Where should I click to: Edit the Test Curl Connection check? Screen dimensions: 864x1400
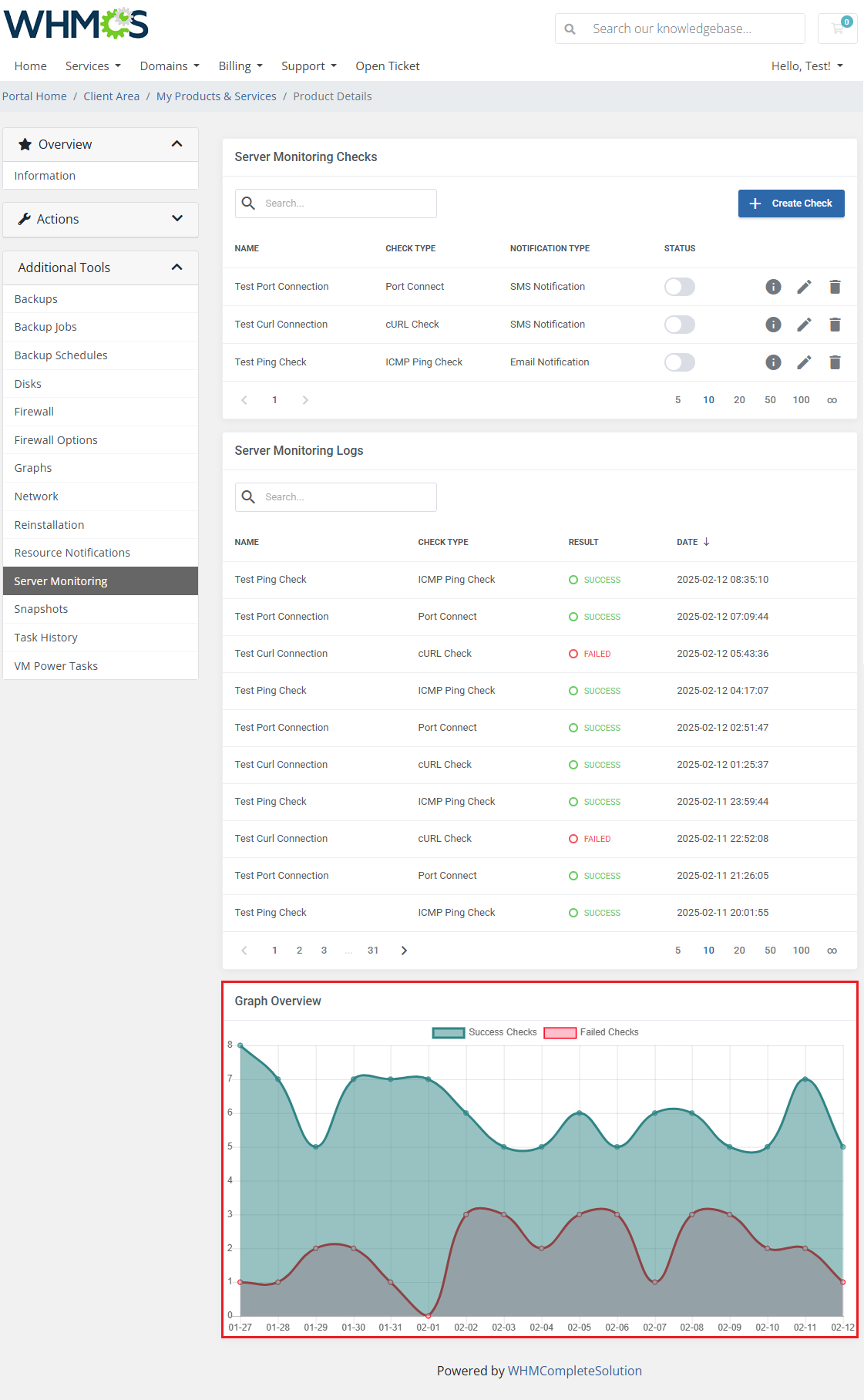[804, 325]
